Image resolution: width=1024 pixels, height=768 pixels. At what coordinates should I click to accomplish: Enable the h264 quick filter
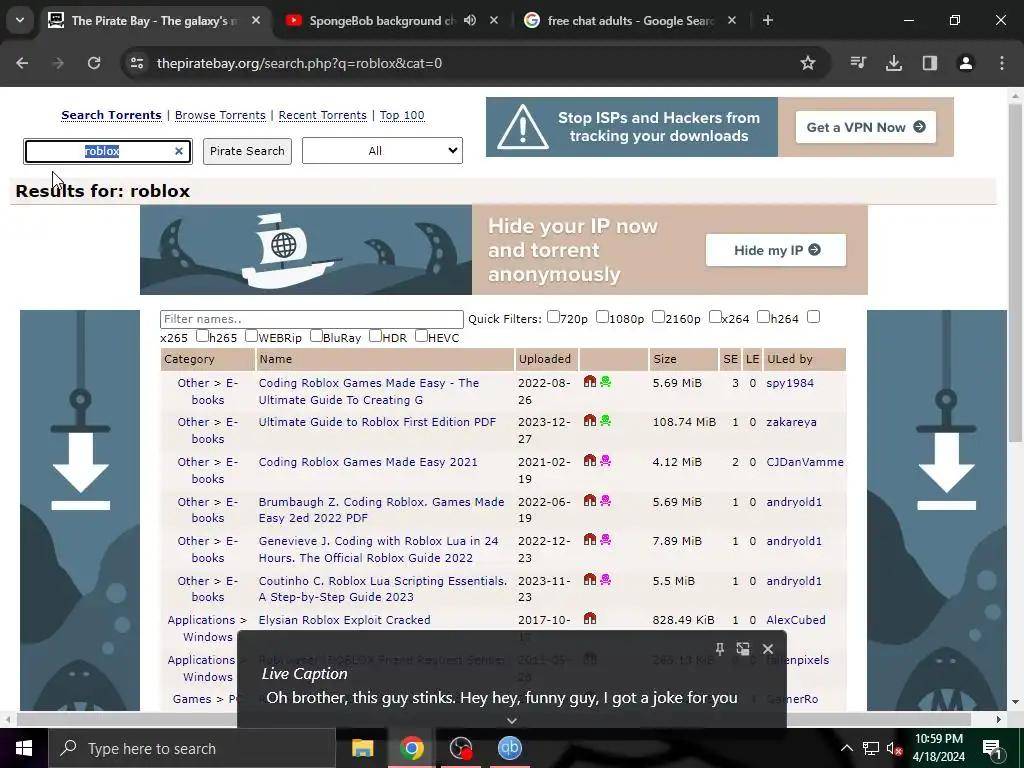[763, 317]
